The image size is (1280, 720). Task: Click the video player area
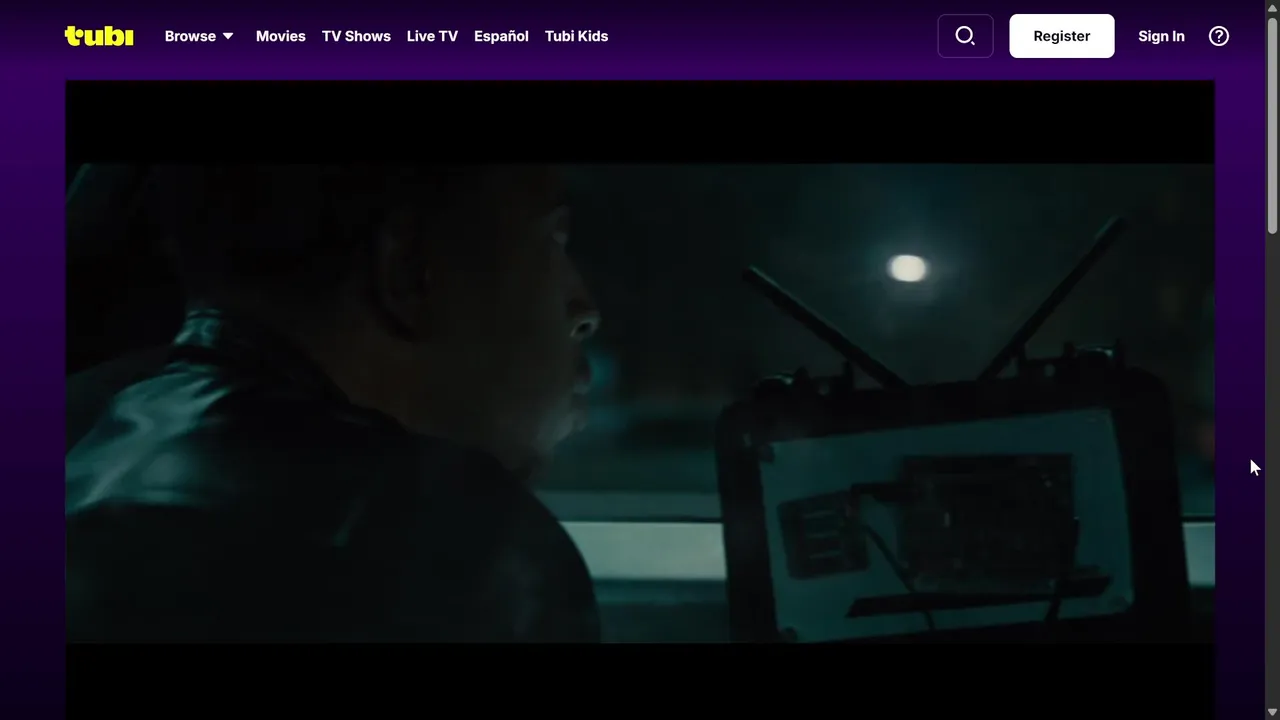640,400
